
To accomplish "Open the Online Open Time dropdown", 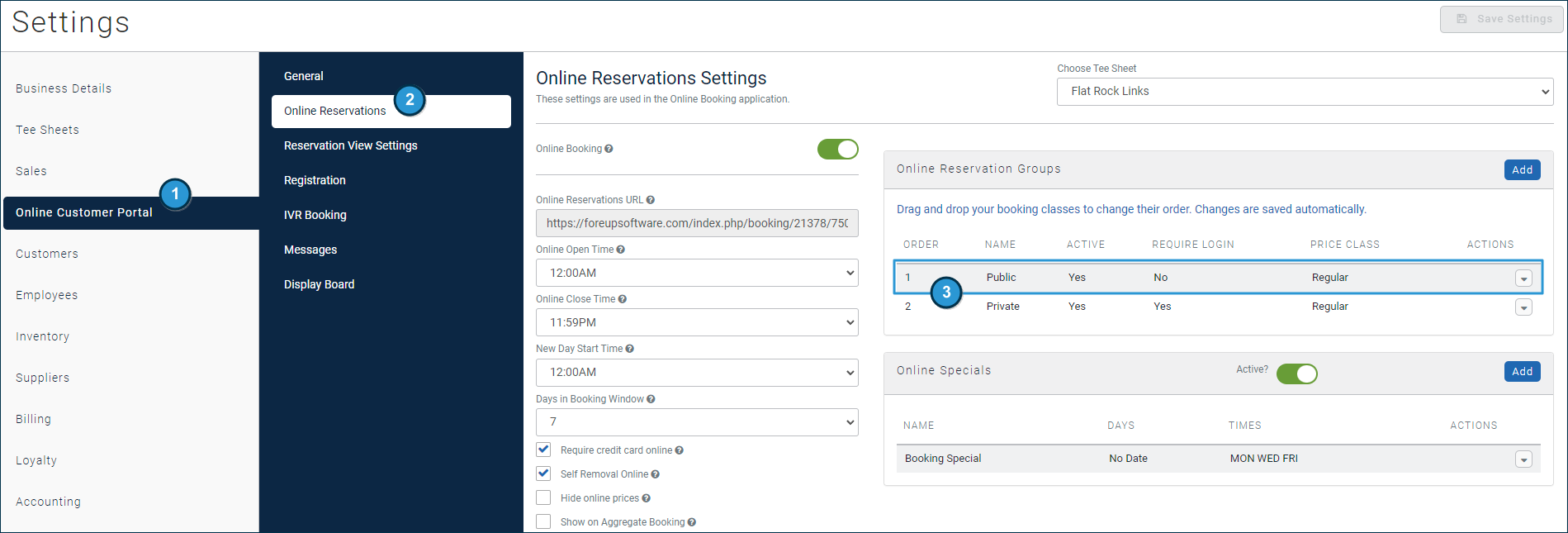I will [697, 273].
